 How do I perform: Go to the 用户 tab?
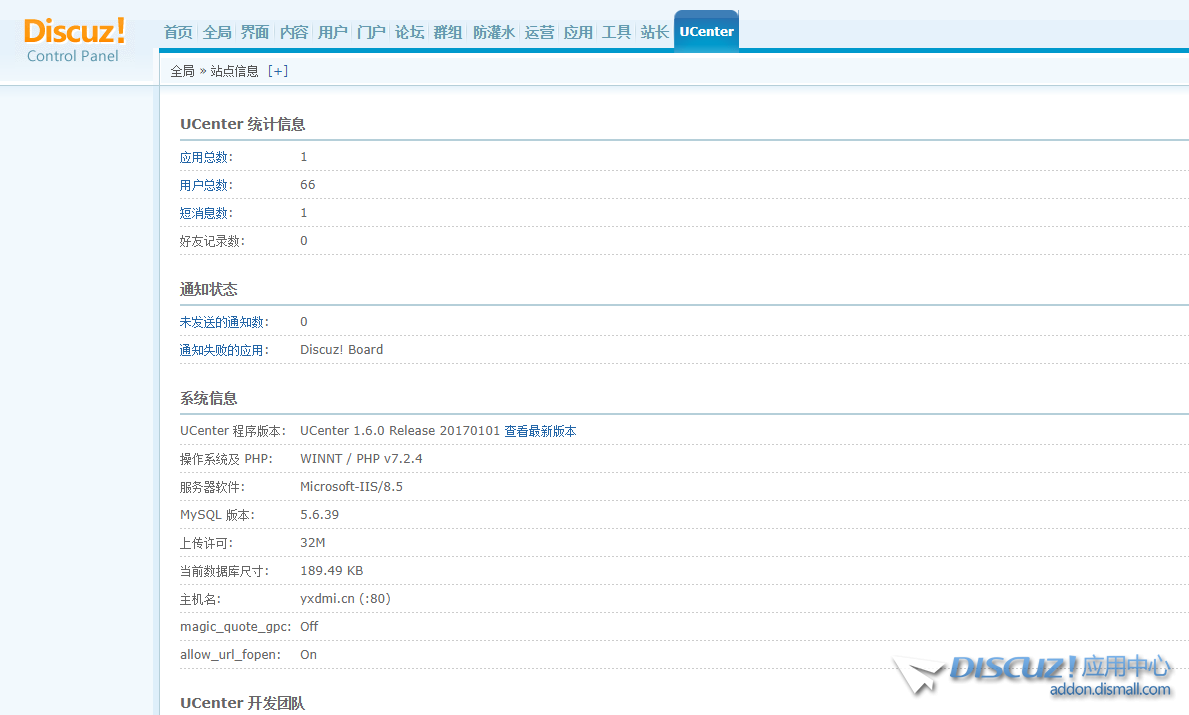(332, 32)
